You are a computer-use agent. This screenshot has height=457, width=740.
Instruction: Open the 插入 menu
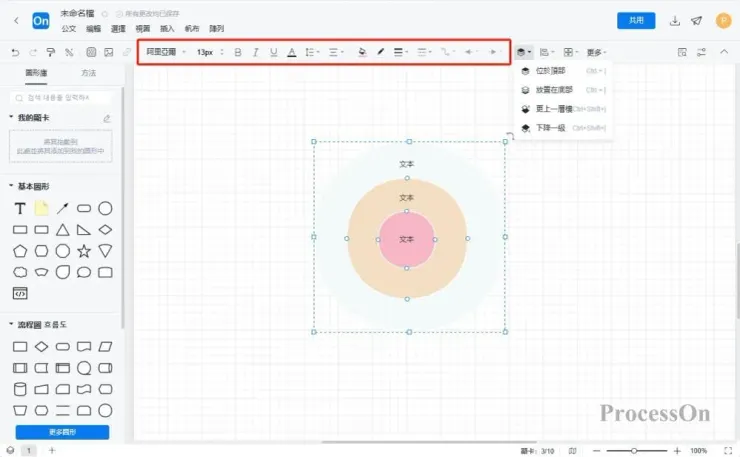click(x=167, y=29)
